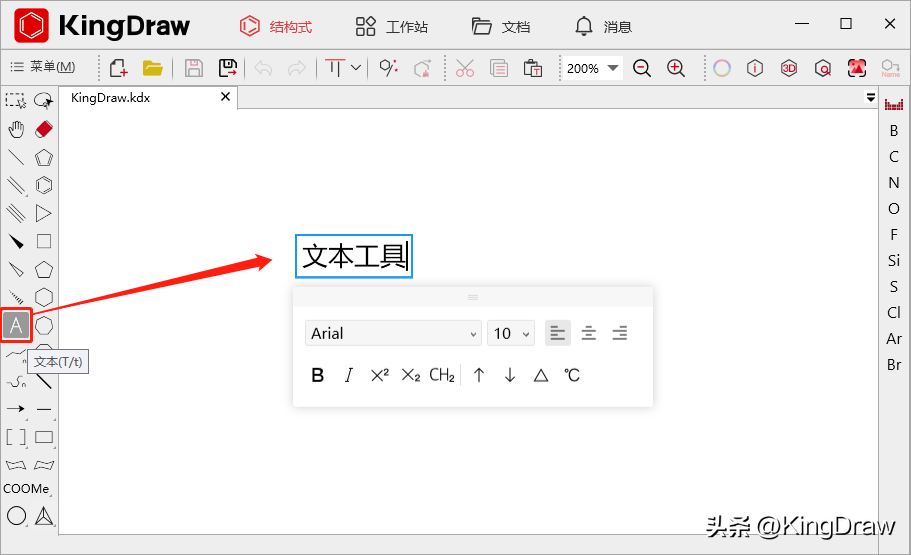The width and height of the screenshot is (911, 555).
Task: Select the lasso selection tool
Action: 44,101
